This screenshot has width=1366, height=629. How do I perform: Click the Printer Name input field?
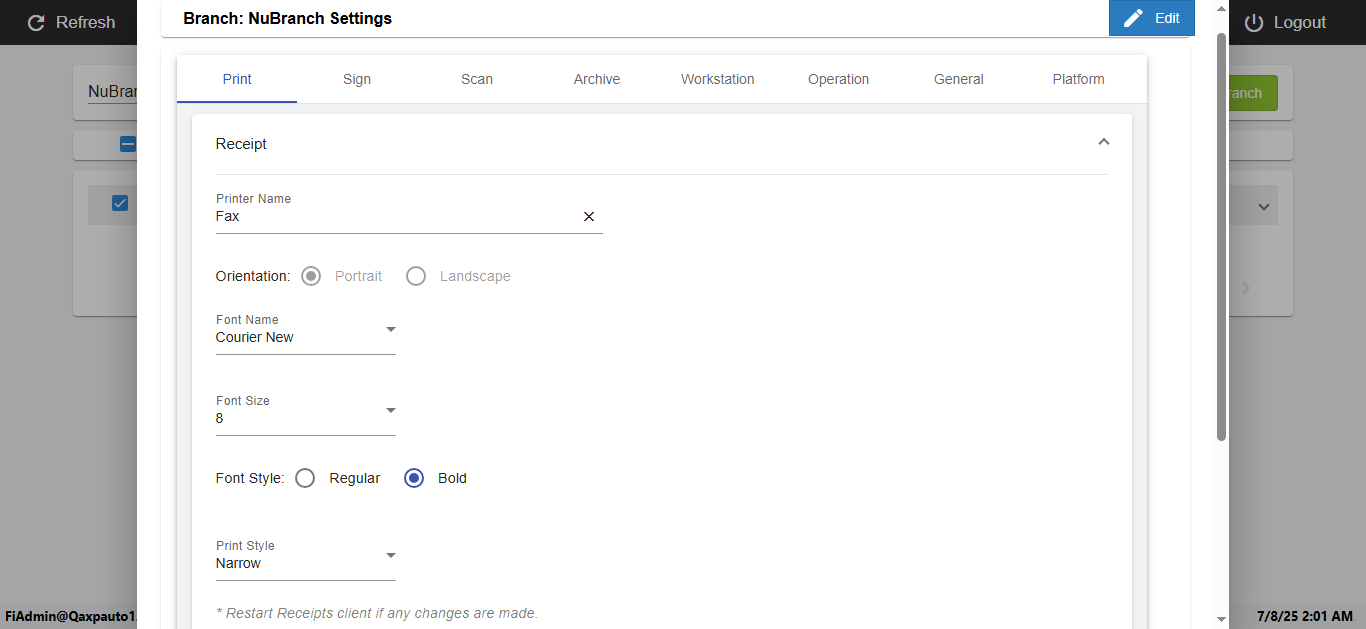395,216
